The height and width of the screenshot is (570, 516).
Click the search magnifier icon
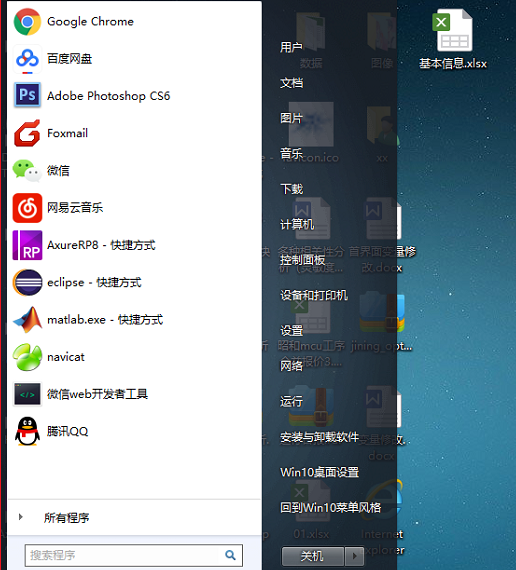(230, 555)
